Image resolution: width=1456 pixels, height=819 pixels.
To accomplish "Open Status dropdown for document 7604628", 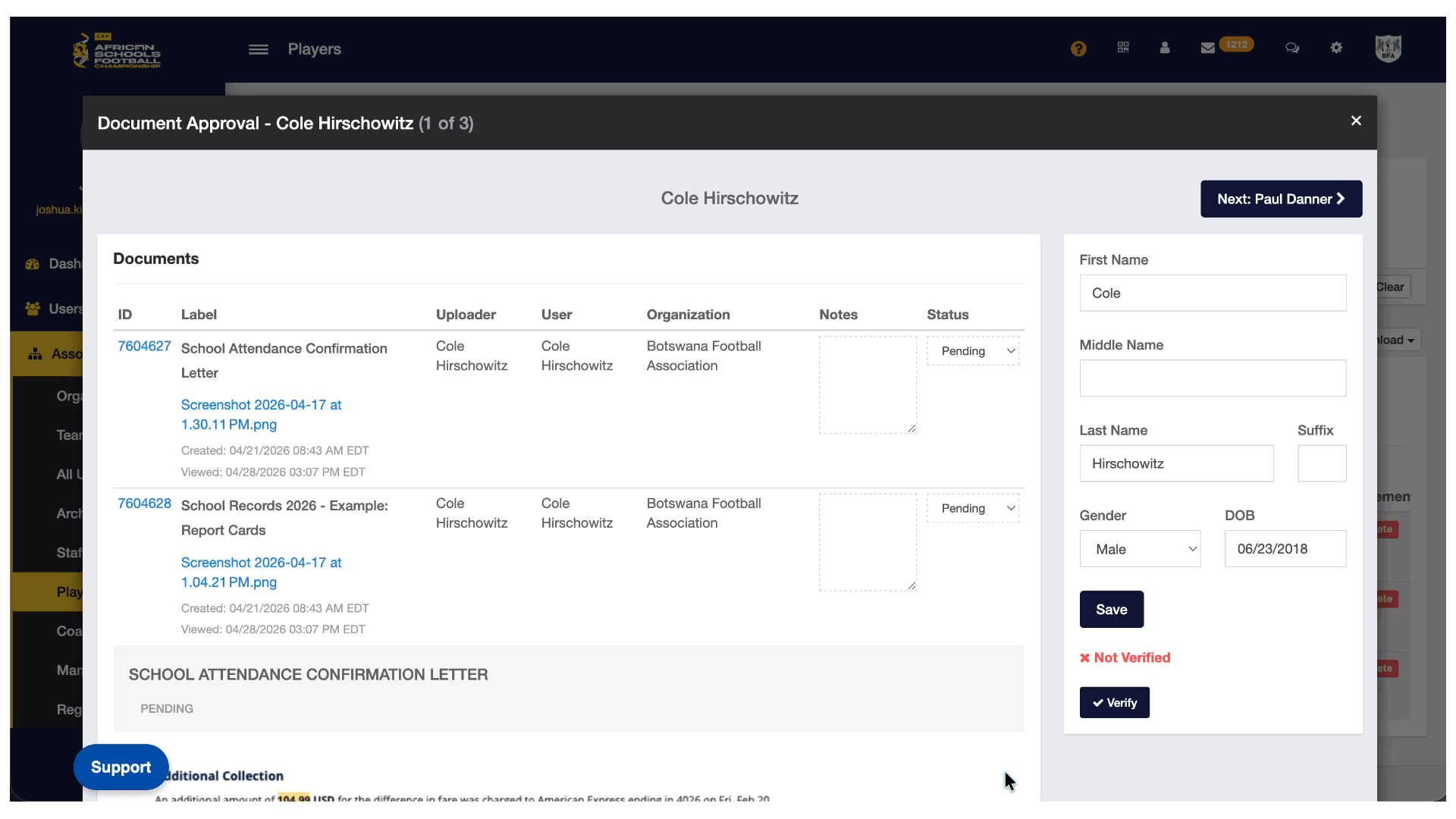I will coord(973,508).
